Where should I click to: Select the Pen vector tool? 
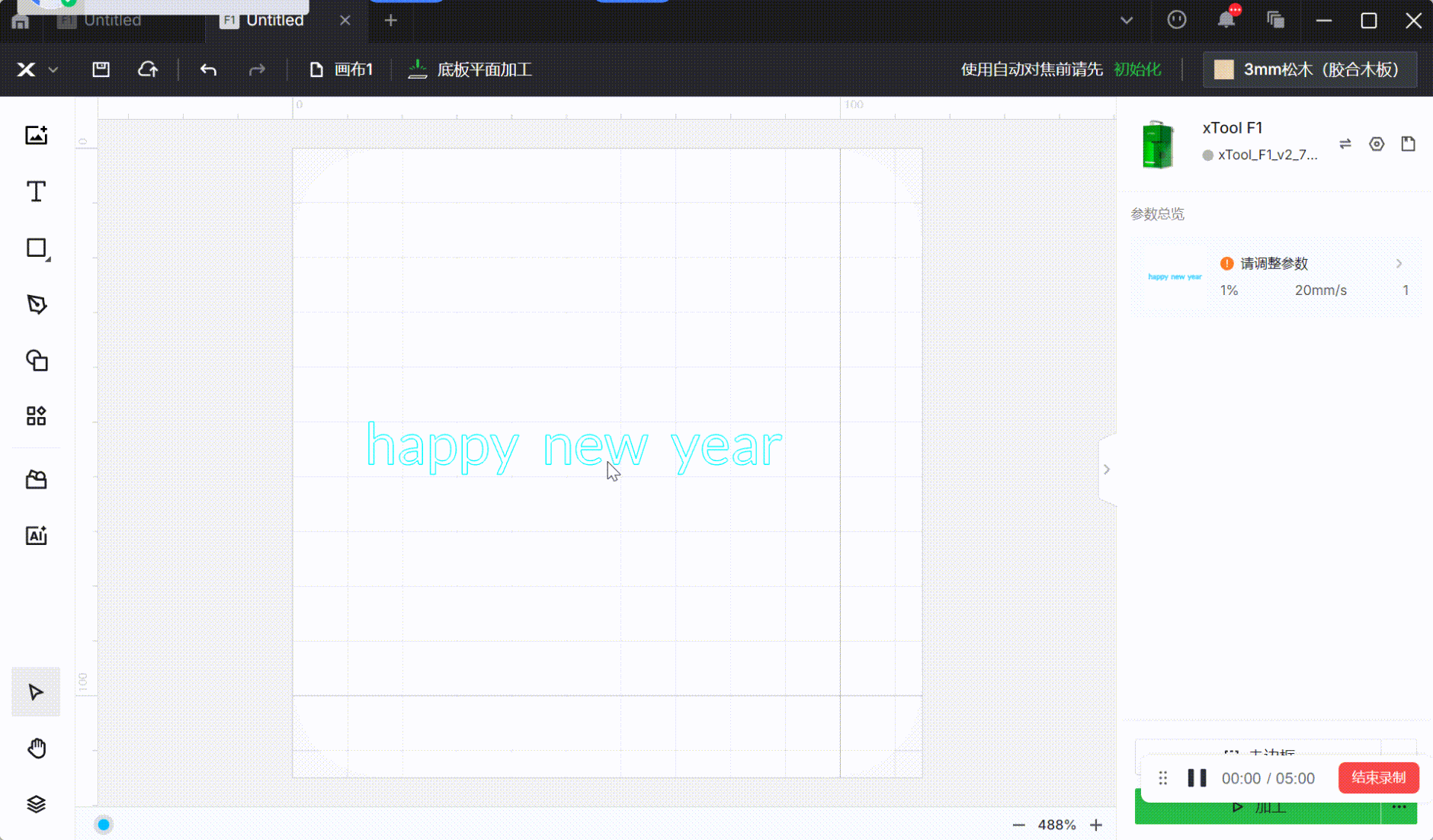[36, 304]
